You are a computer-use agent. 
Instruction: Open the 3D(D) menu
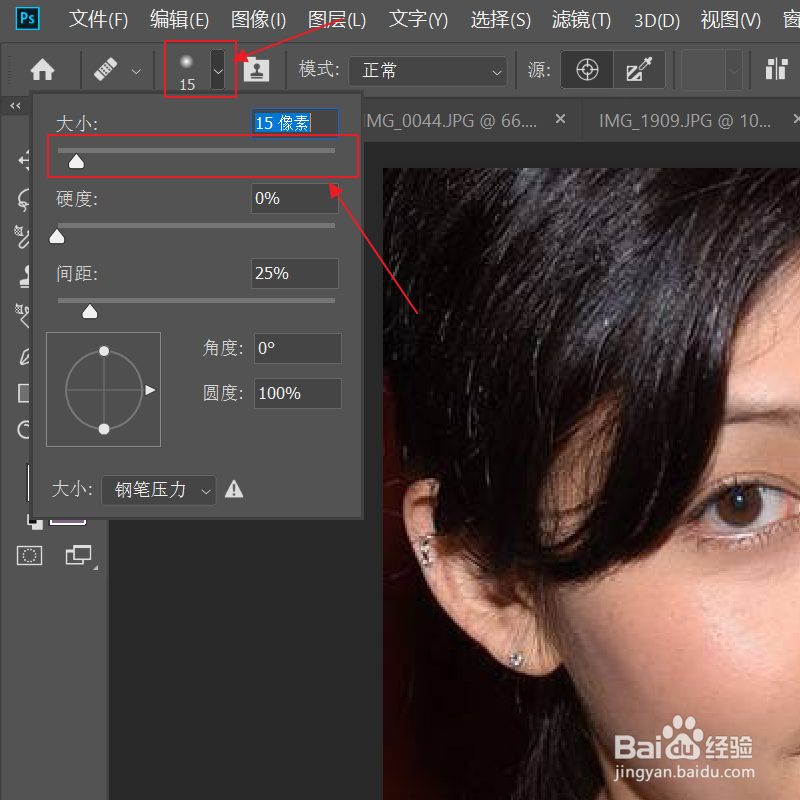point(657,20)
